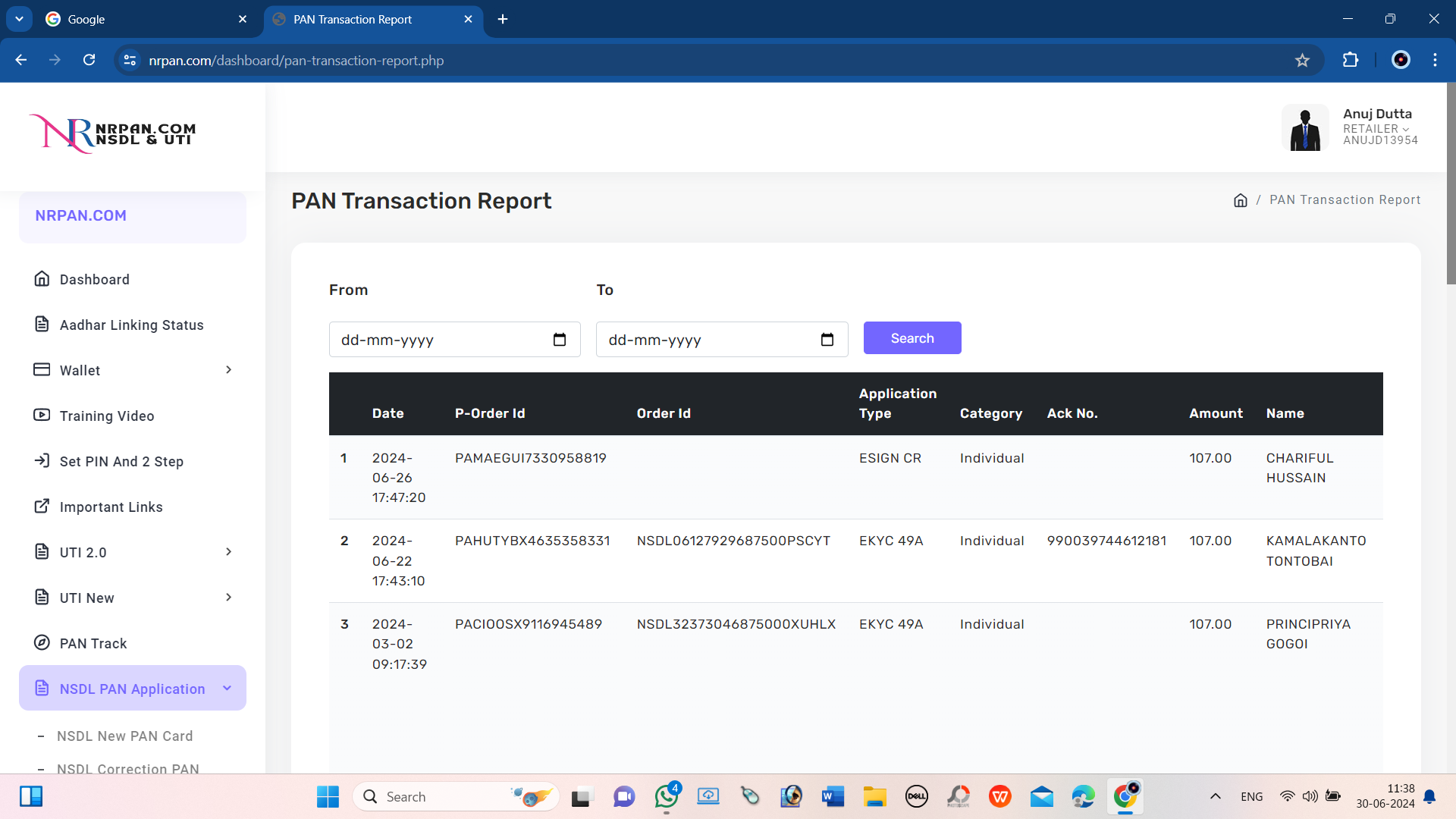Screen dimensions: 1456x819
Task: Bookmark this page with star icon
Action: (x=1302, y=61)
